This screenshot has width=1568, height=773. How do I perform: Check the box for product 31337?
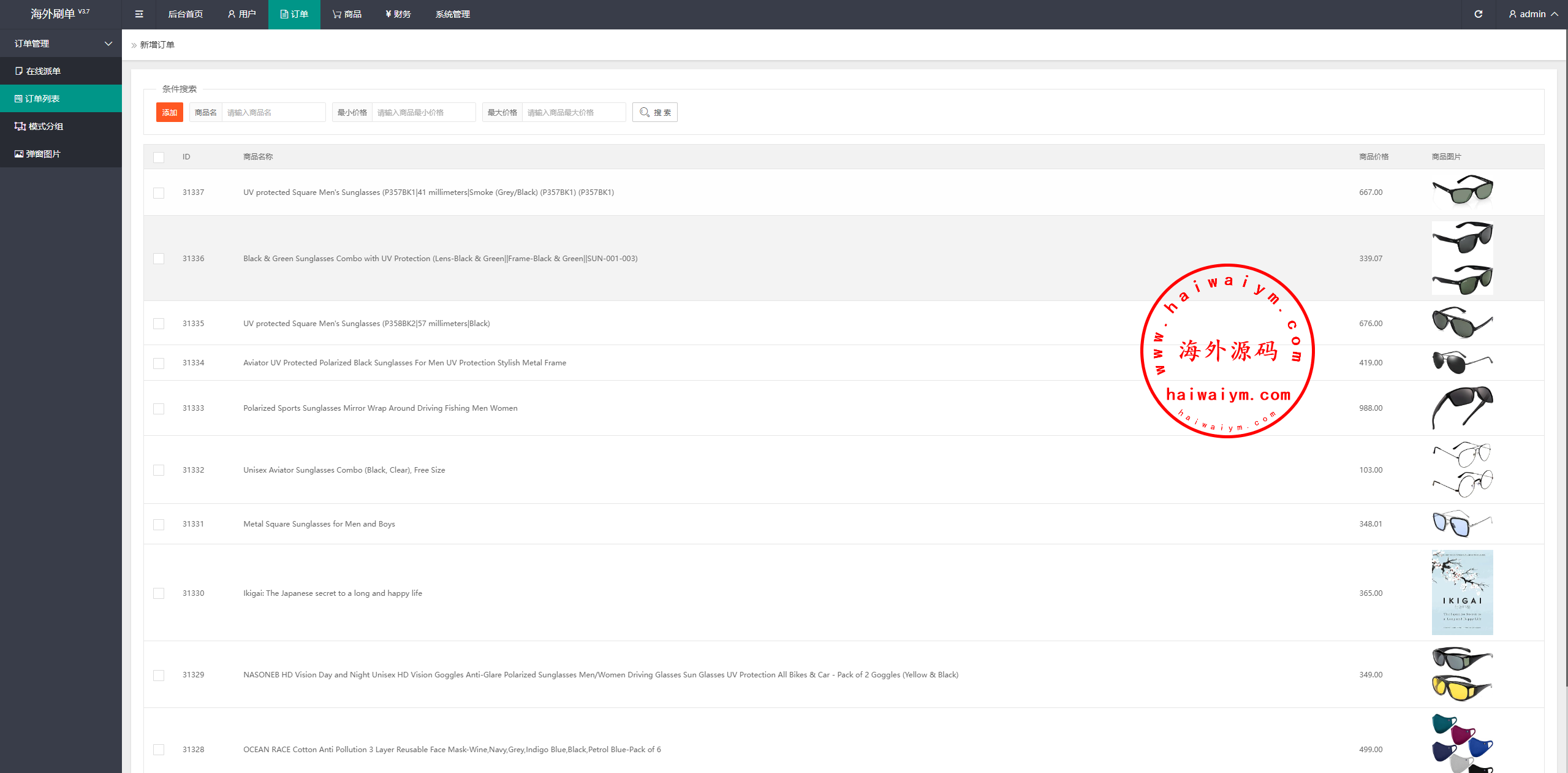coord(159,193)
